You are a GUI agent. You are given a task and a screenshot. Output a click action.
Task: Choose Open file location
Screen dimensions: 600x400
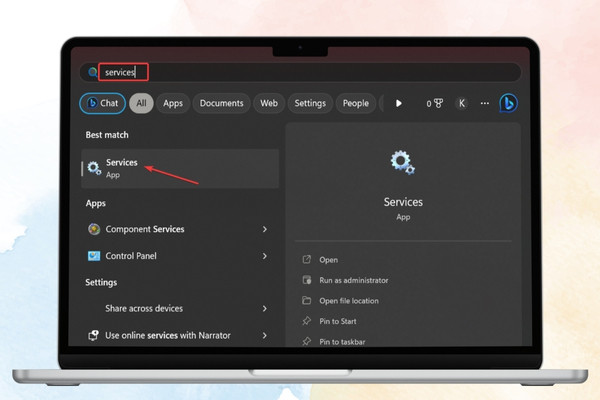tap(349, 301)
